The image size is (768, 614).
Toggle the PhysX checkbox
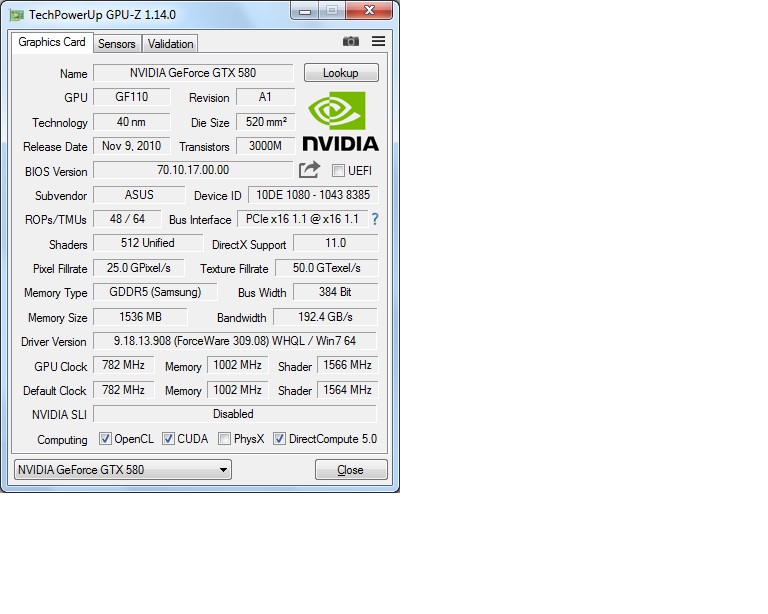pyautogui.click(x=224, y=439)
